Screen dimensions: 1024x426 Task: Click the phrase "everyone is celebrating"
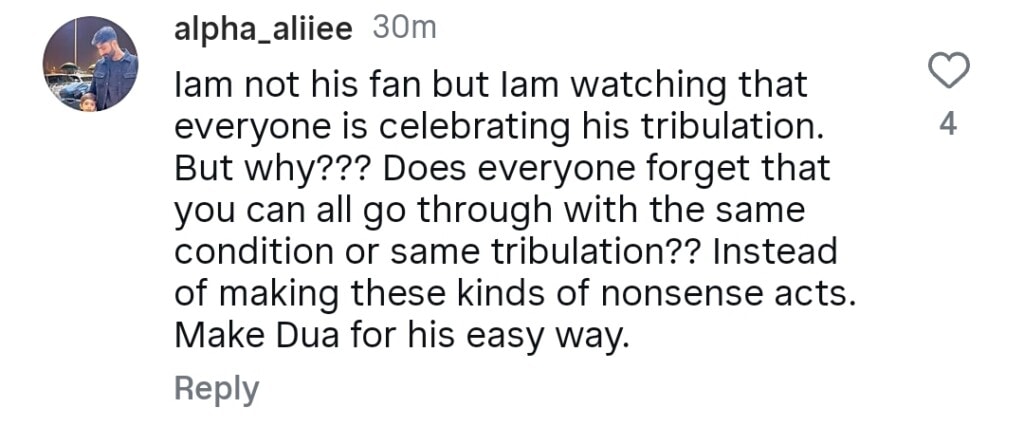(x=360, y=129)
